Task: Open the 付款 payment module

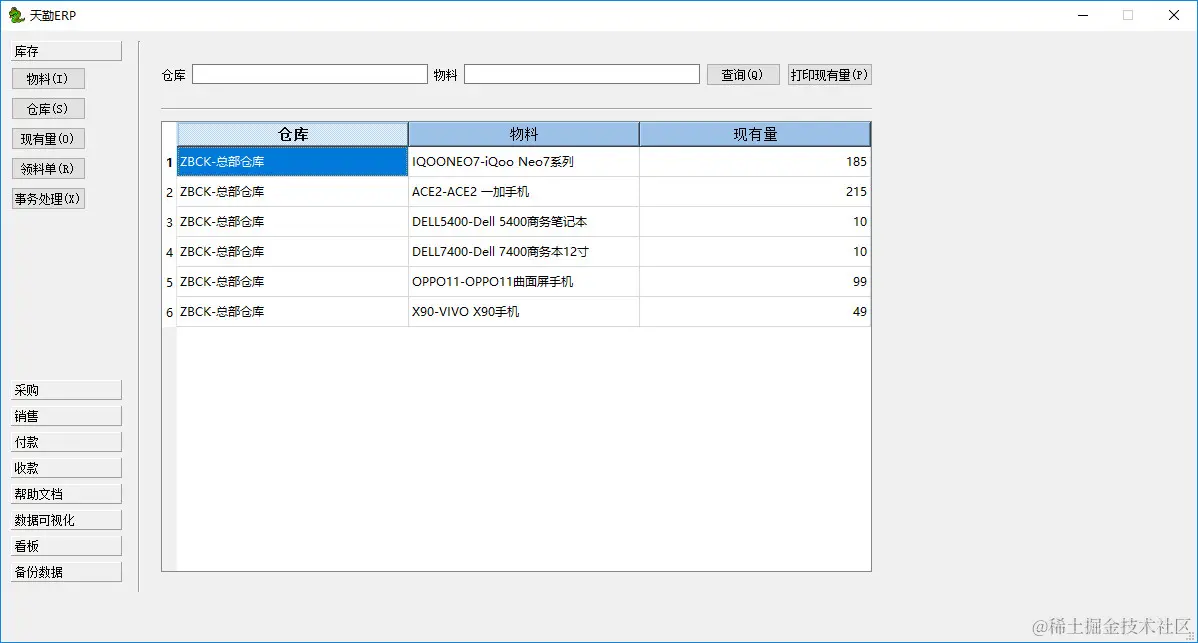Action: point(65,441)
